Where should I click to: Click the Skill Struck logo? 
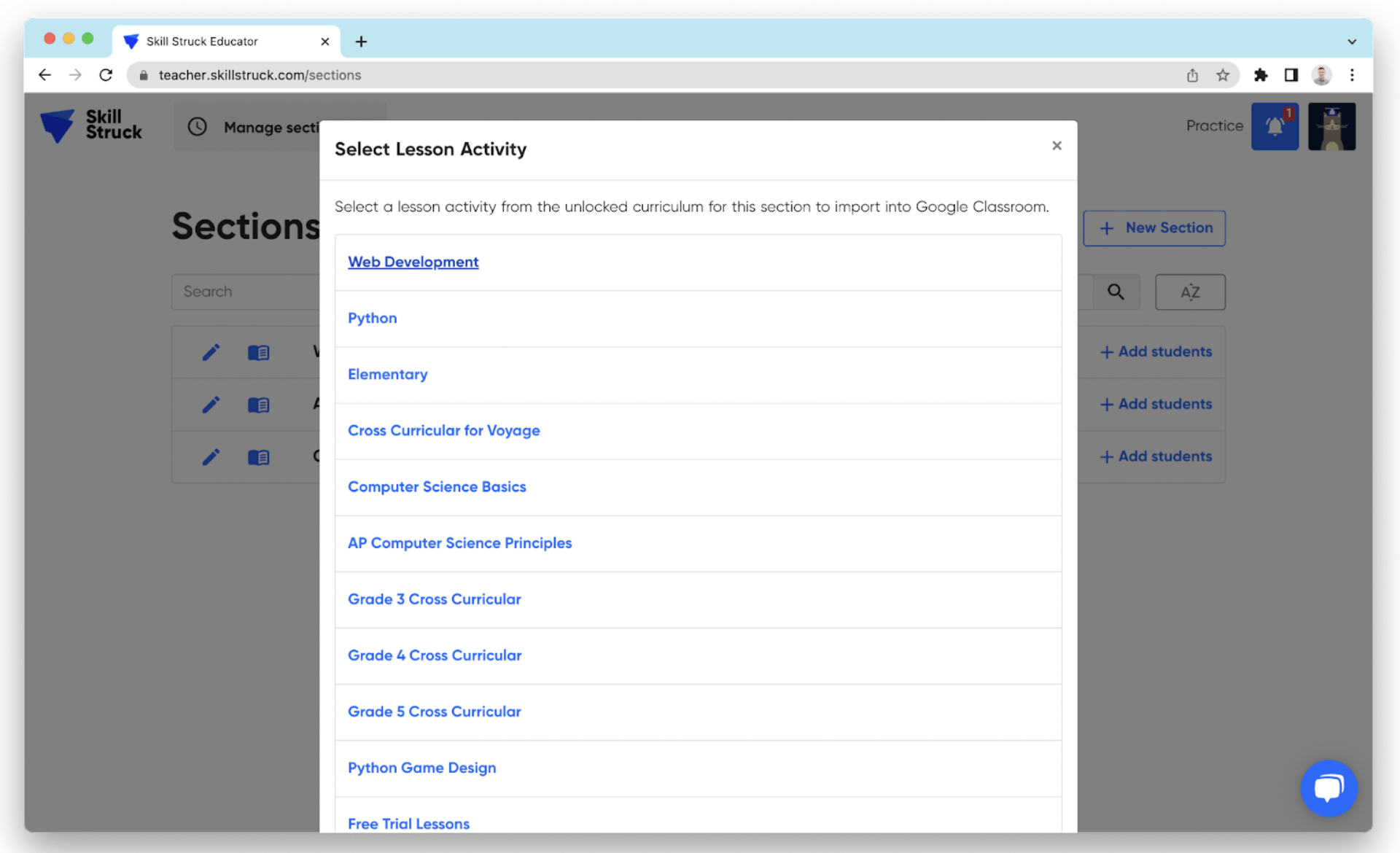pos(90,125)
